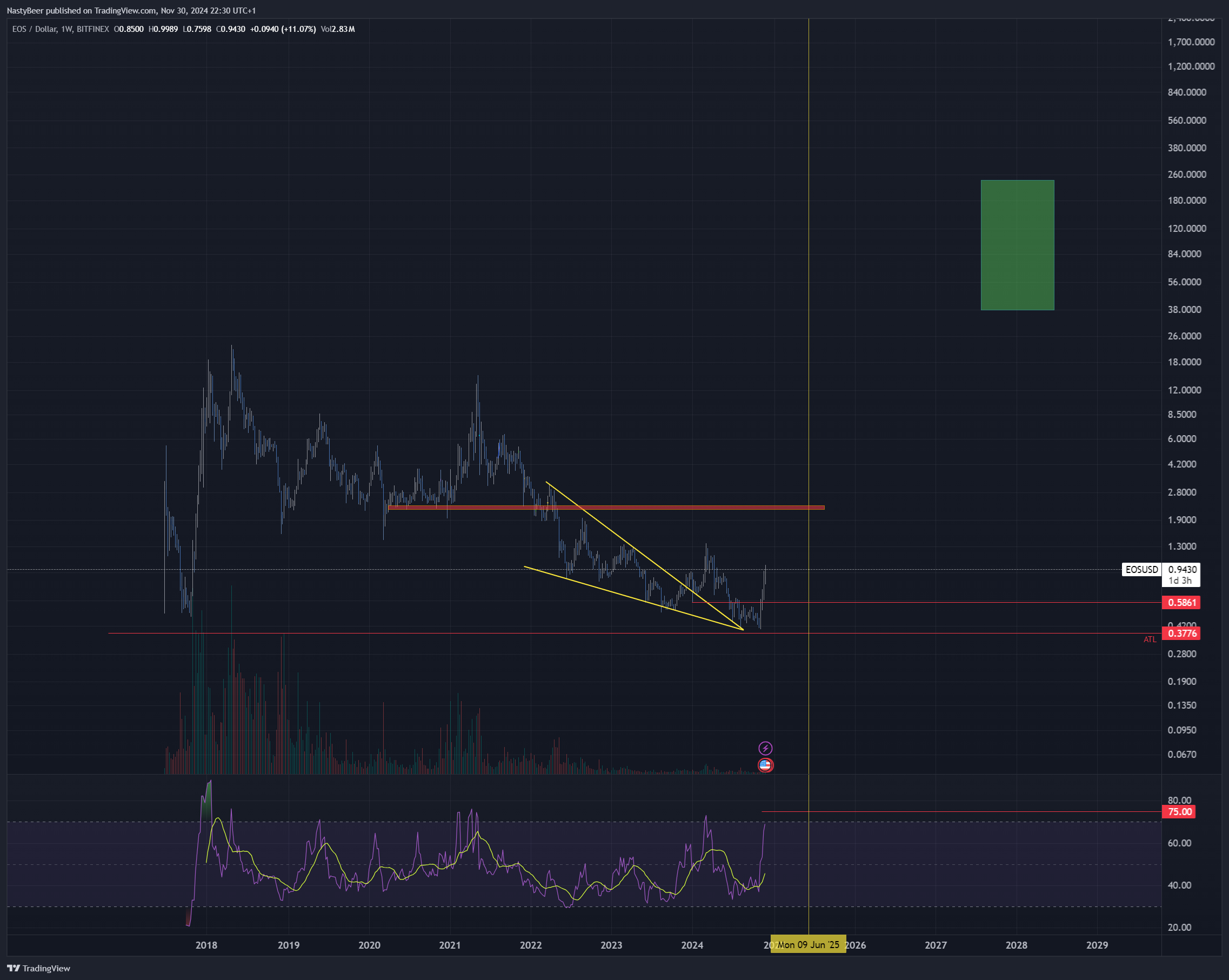Click the 4.2000 price axis label
Screen dimensions: 1229x980
tap(1183, 465)
